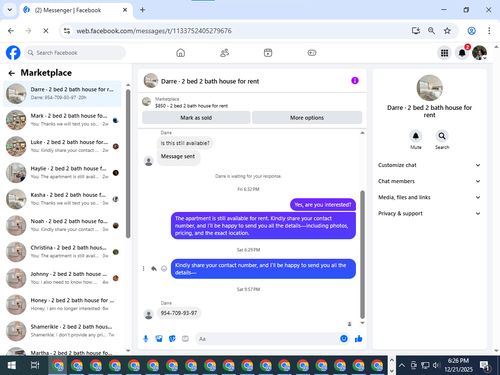Choose a GIF from the composer

click(x=185, y=339)
